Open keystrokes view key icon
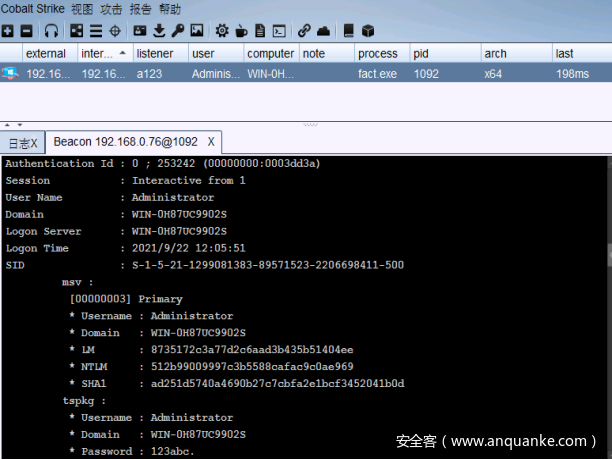 tap(178, 30)
